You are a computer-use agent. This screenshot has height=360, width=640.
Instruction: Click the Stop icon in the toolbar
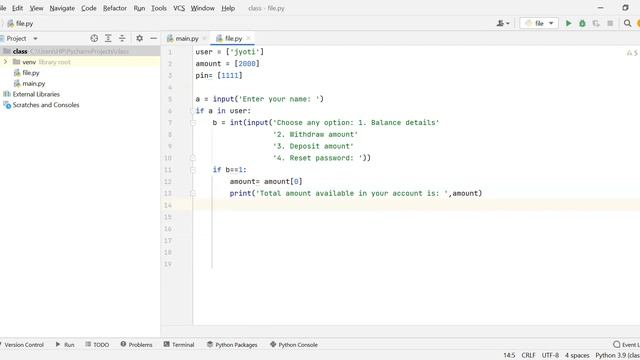610,23
